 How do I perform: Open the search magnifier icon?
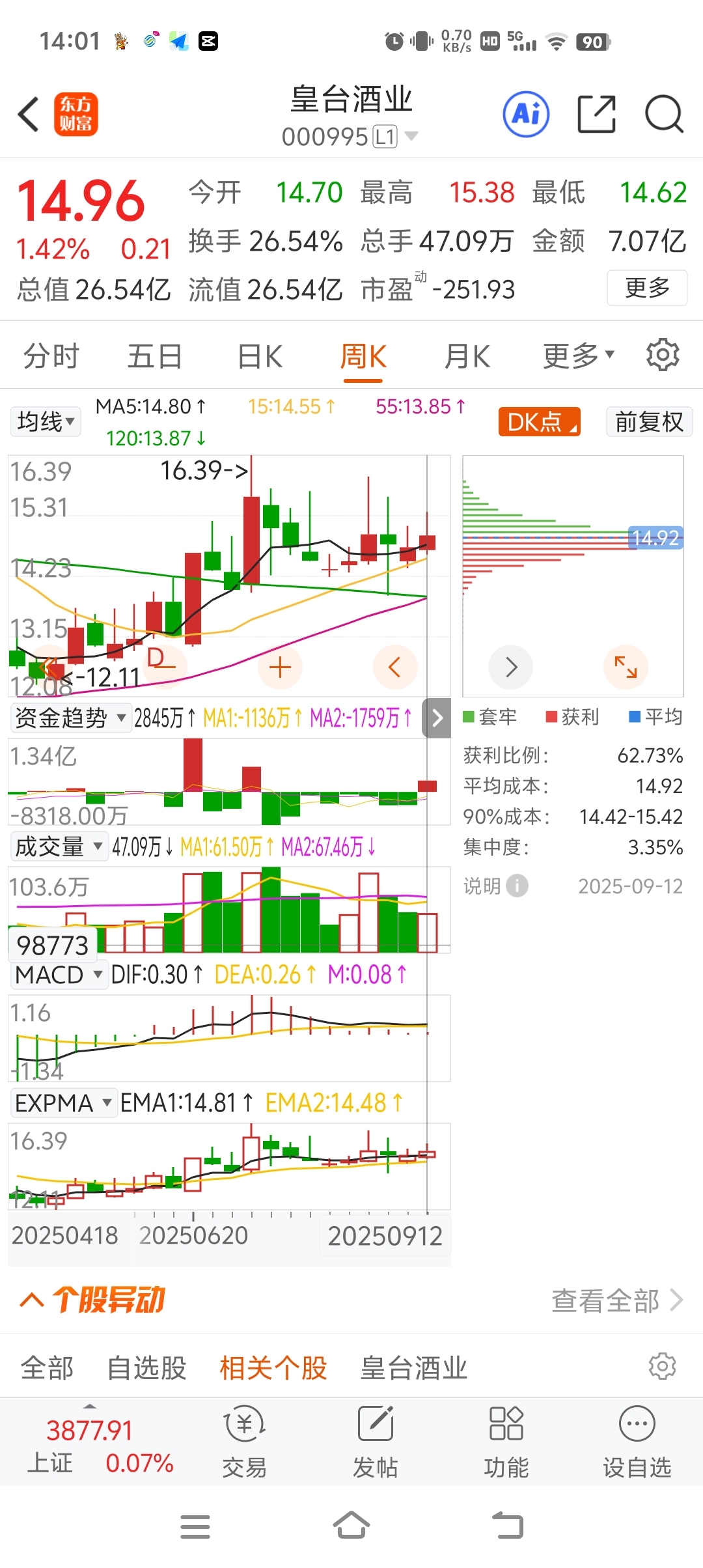pos(664,114)
